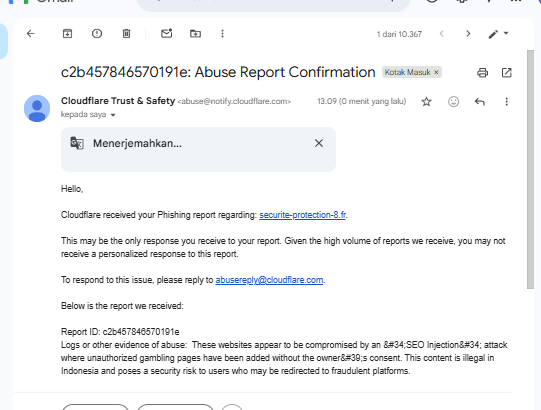Viewport: 541px width, 410px height.
Task: Open the Move to folder icon
Action: point(196,34)
